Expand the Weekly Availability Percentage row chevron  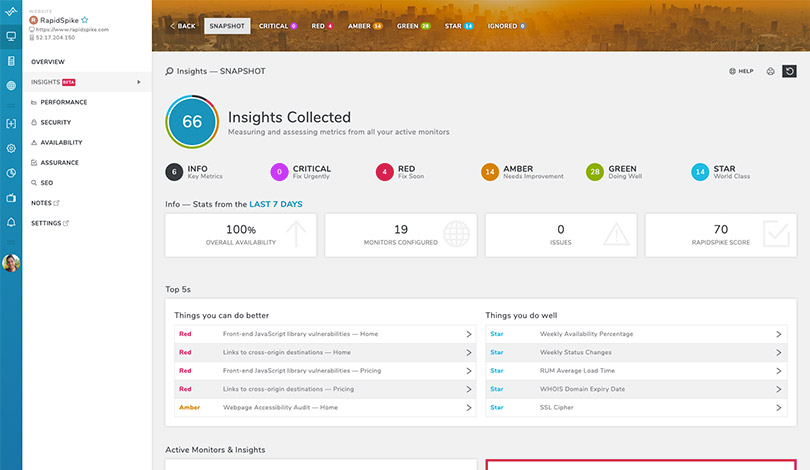pos(778,334)
